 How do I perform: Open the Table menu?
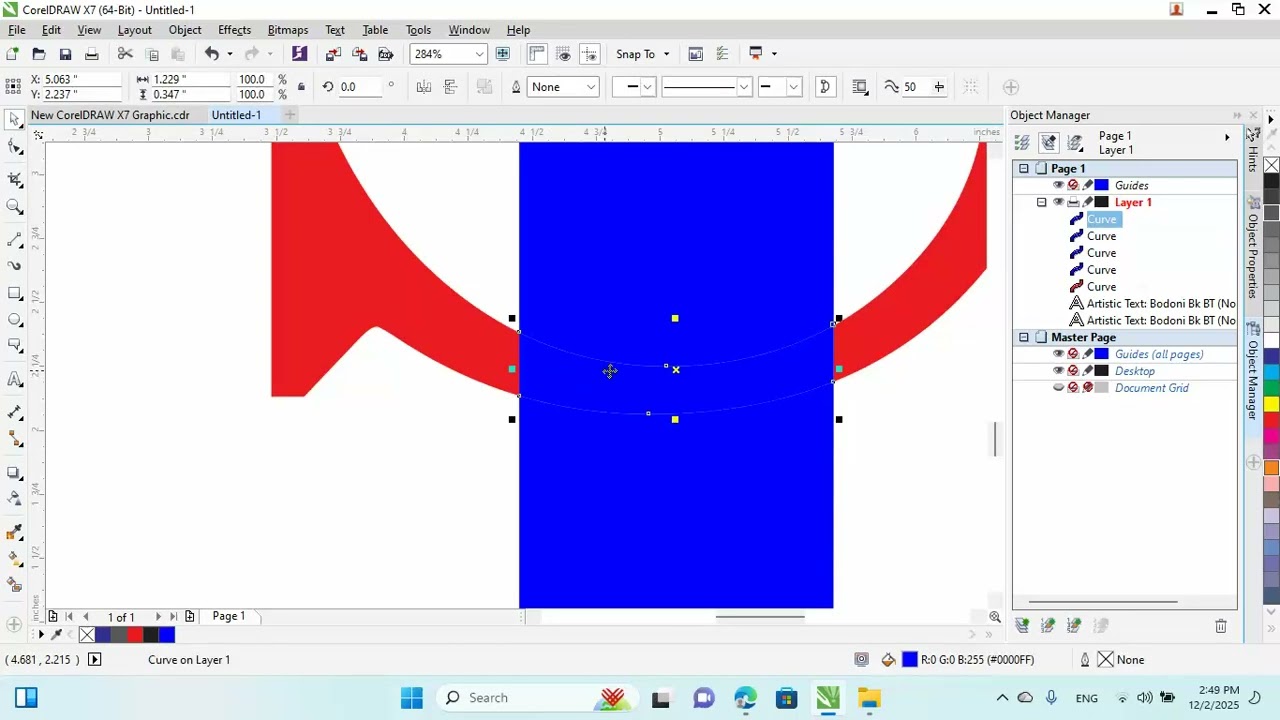pos(375,30)
